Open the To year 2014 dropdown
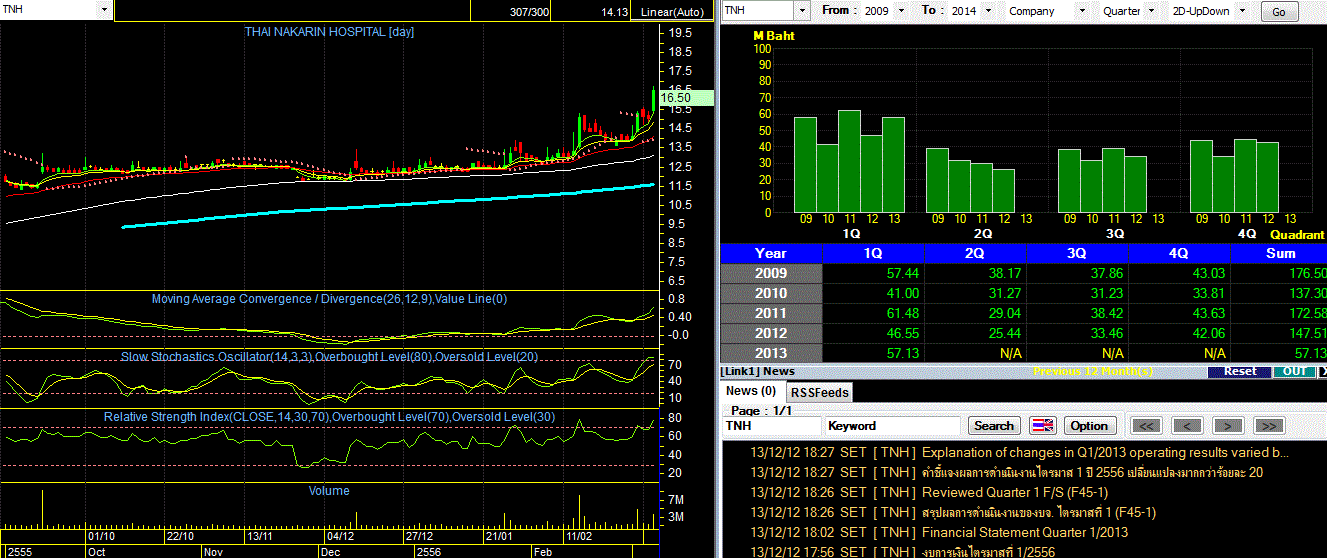This screenshot has height=558, width=1327. [x=988, y=10]
